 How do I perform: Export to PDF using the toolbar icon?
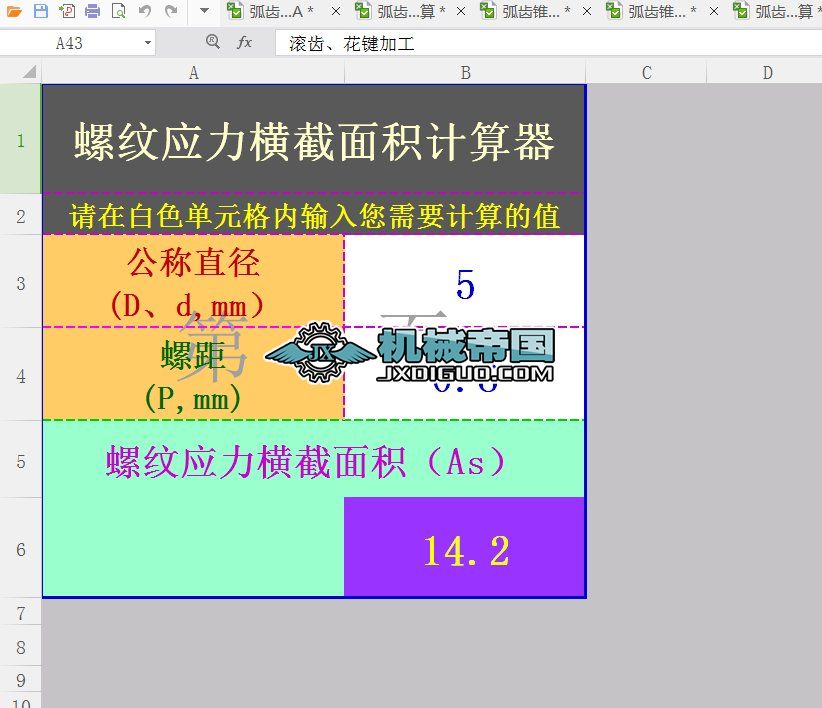coord(67,10)
